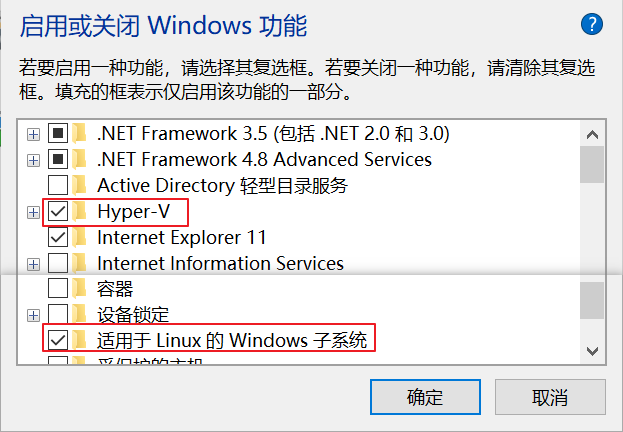Expand the Hyper-V tree node
The image size is (623, 432).
click(33, 213)
